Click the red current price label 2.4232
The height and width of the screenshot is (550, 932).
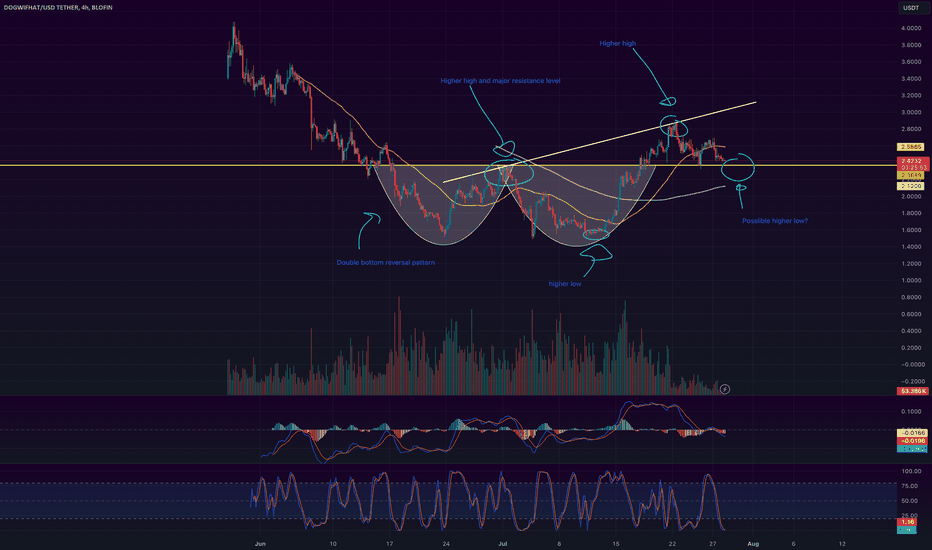[x=912, y=164]
